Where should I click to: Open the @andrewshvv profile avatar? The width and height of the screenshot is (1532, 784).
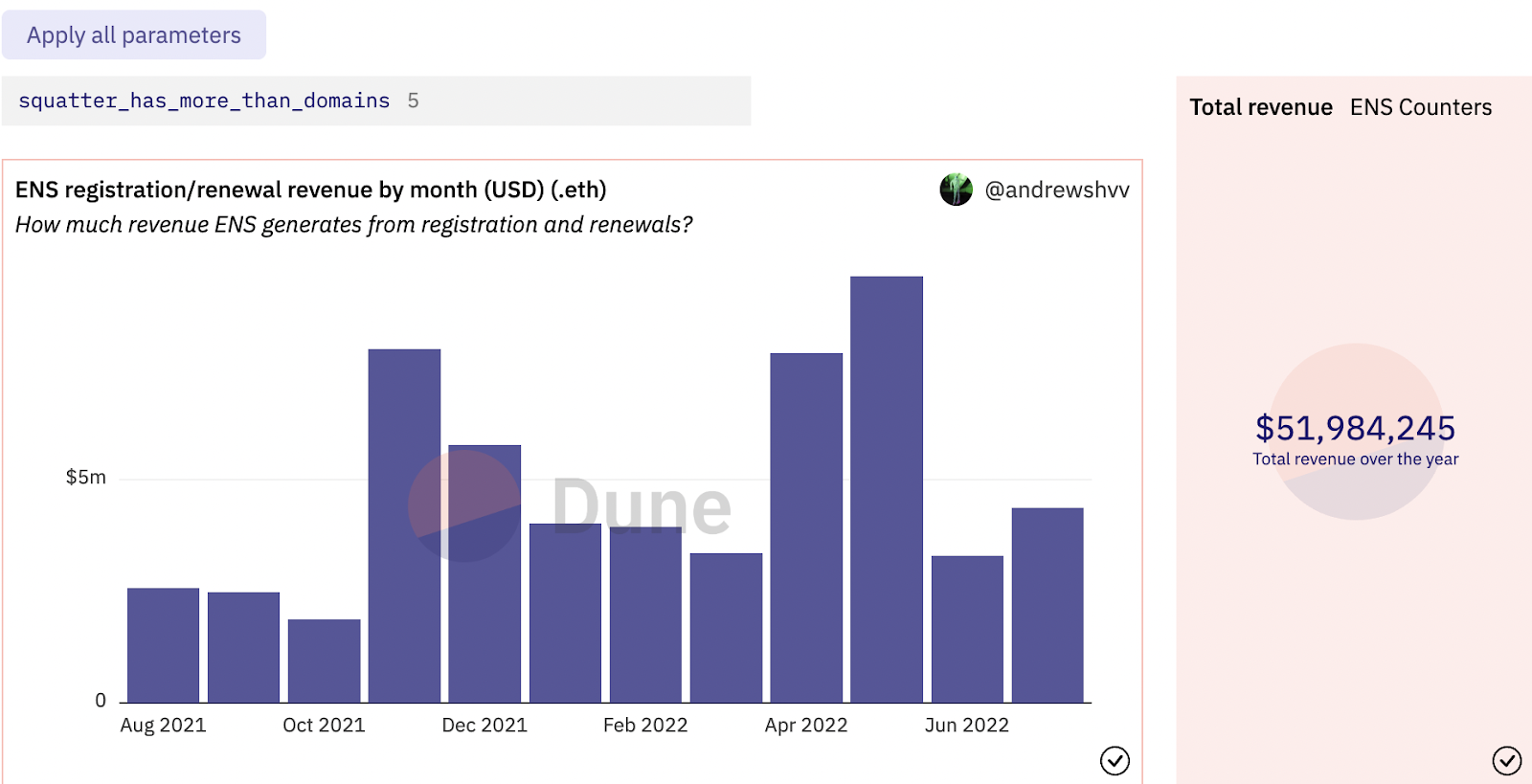pyautogui.click(x=956, y=190)
